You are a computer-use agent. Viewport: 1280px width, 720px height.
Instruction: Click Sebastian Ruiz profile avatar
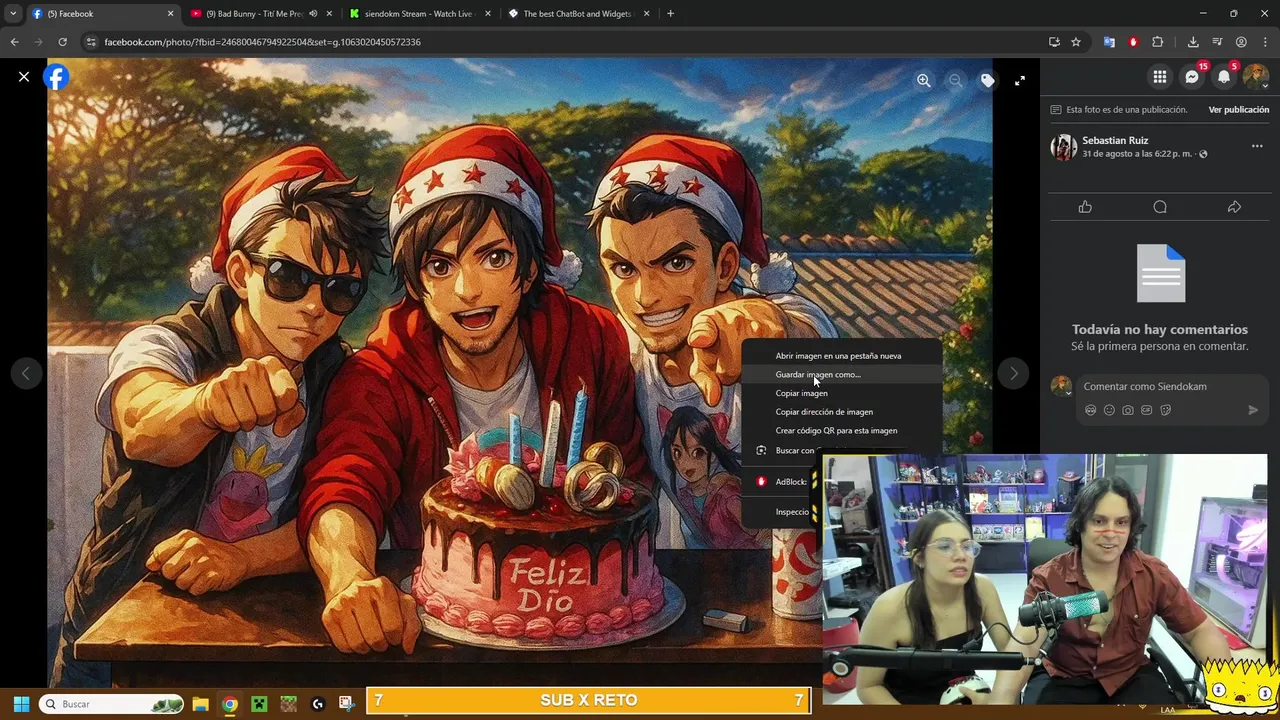click(1063, 147)
